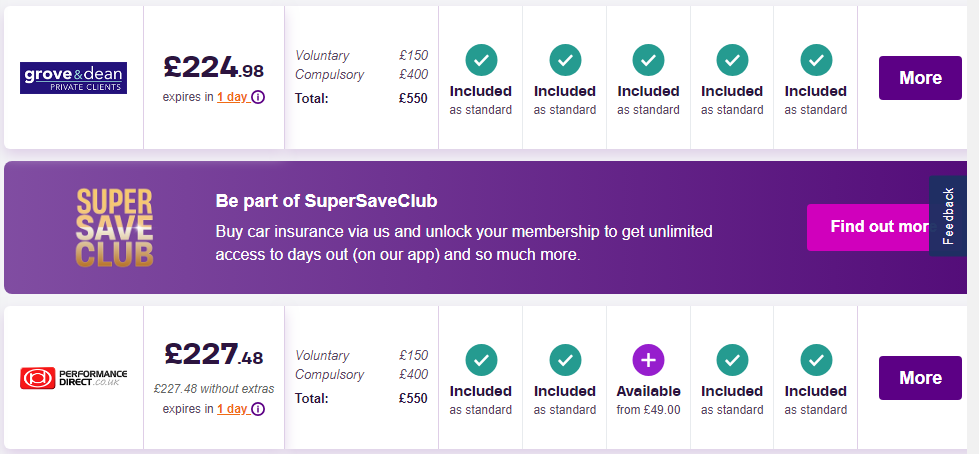
Task: Click the '1 day' link under £224.98
Action: (x=233, y=97)
